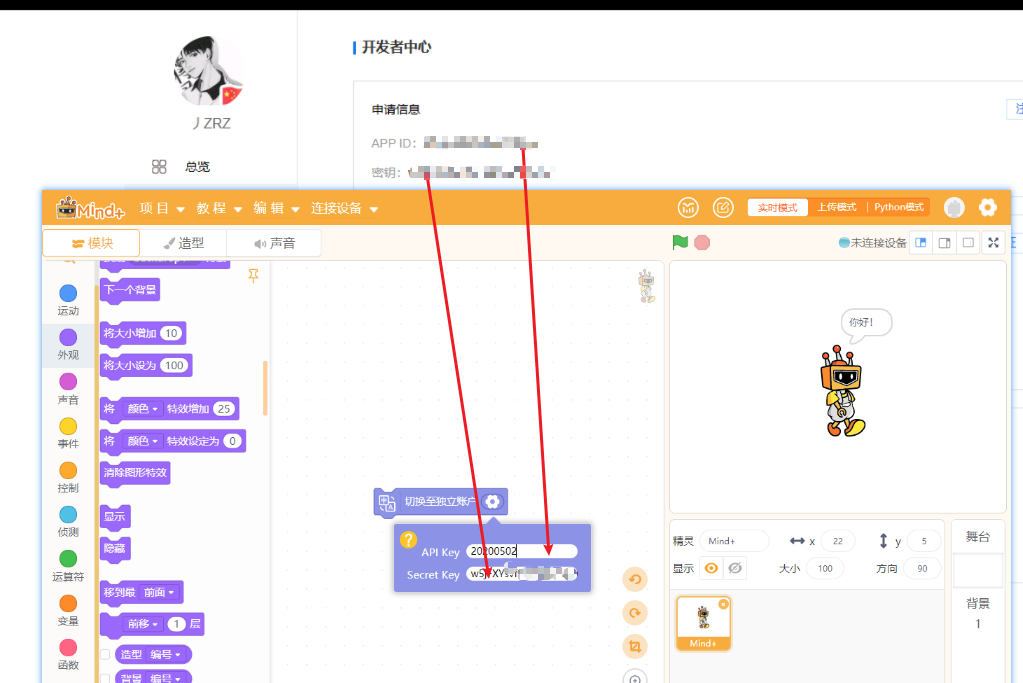The image size is (1023, 683).
Task: Click the question mark help icon
Action: tap(408, 539)
